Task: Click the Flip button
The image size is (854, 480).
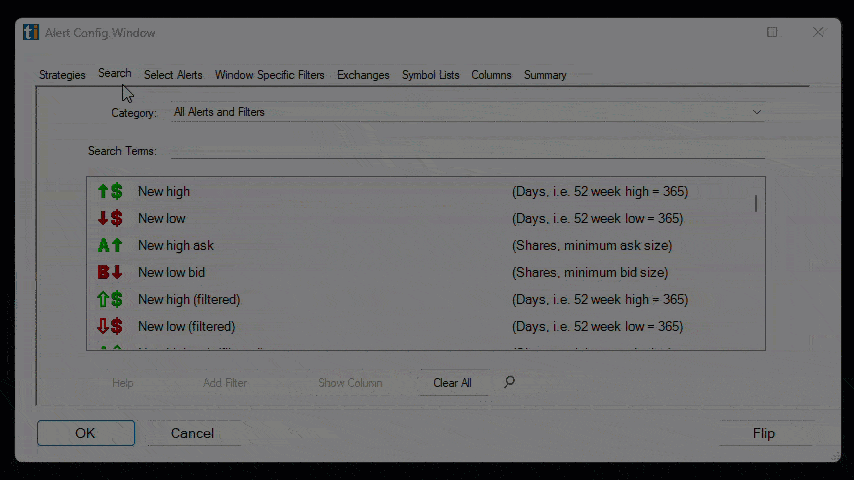Action: click(x=764, y=433)
